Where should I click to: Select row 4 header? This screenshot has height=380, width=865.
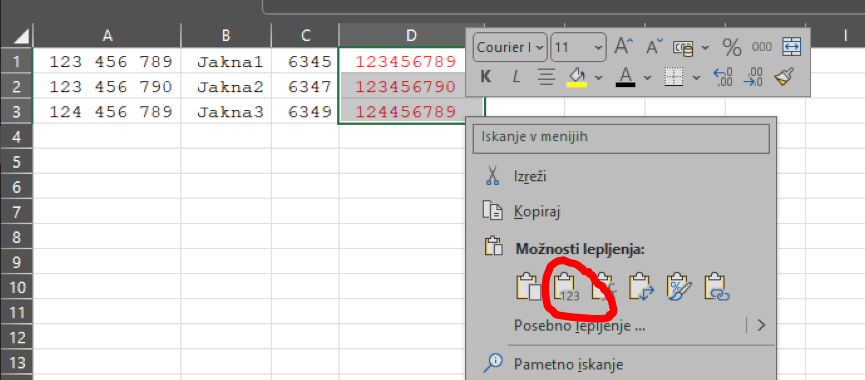click(17, 137)
